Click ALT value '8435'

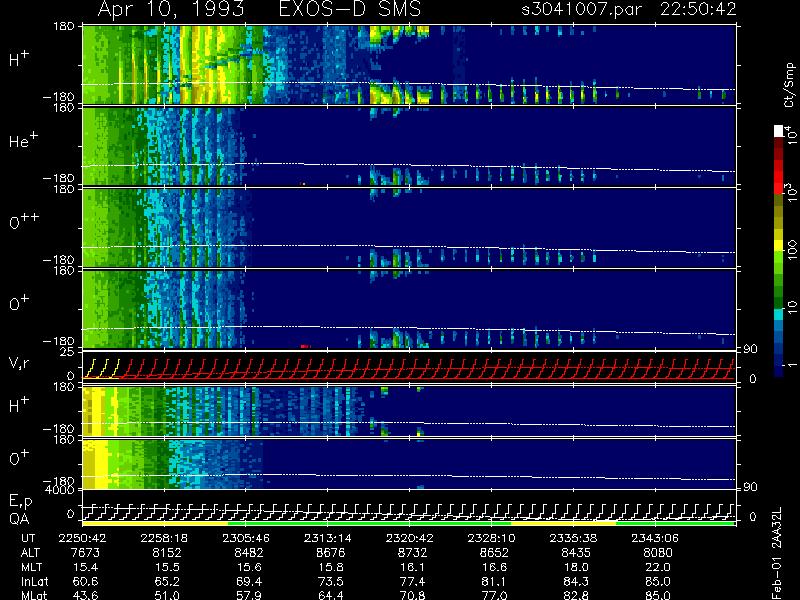(x=576, y=553)
